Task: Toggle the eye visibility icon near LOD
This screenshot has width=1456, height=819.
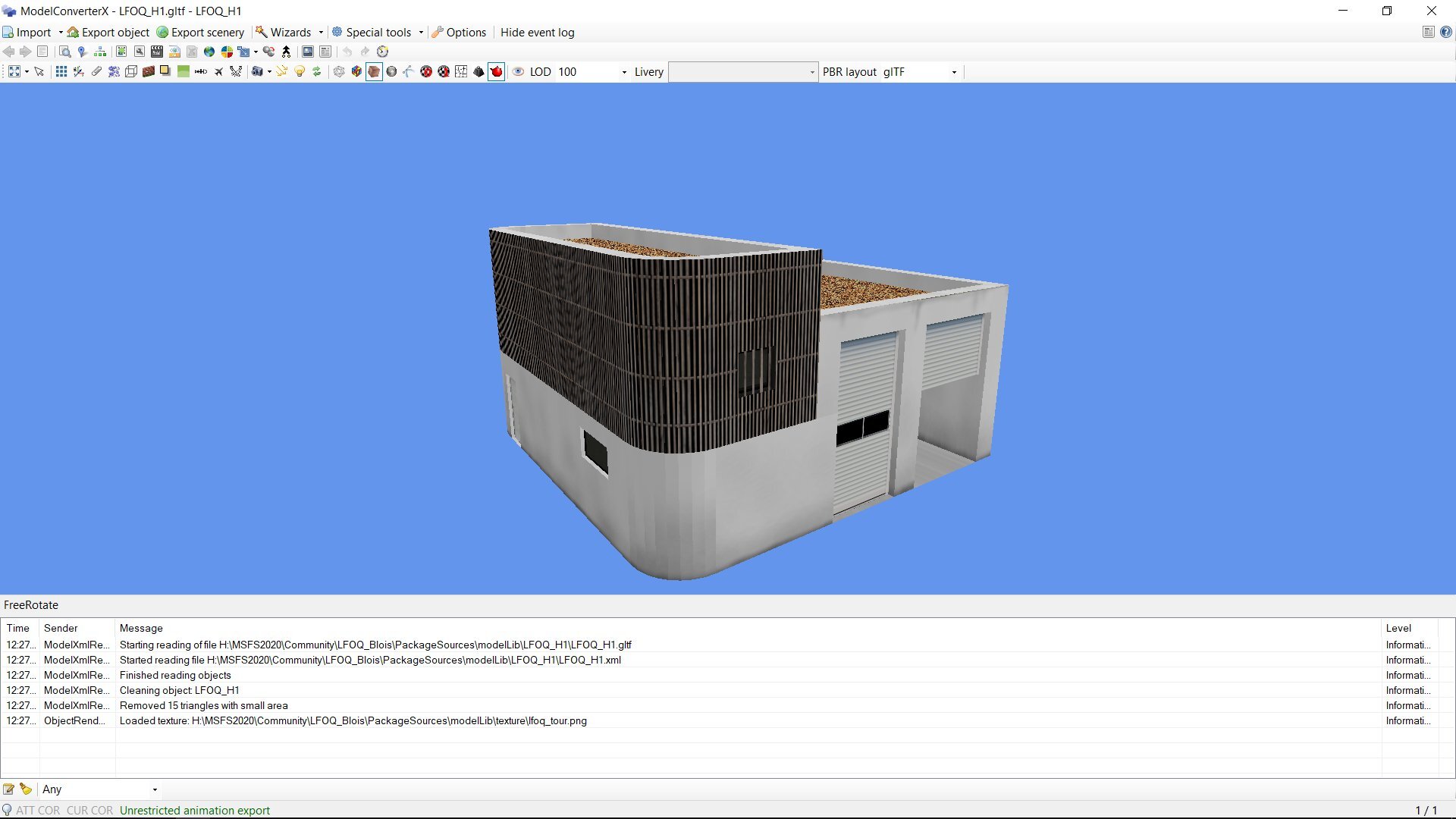Action: (519, 71)
